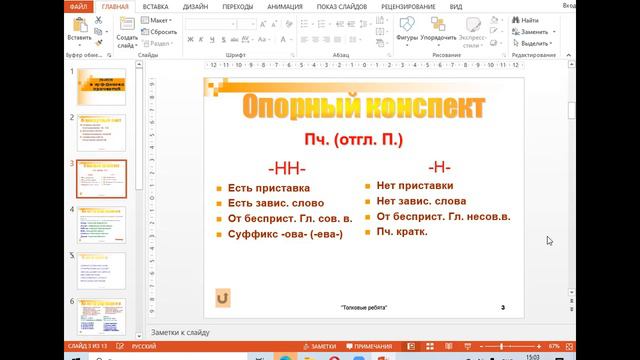Screen dimensions: 640x360
Task: Open the Character spacing (AV) dropdown
Action: tap(247, 40)
